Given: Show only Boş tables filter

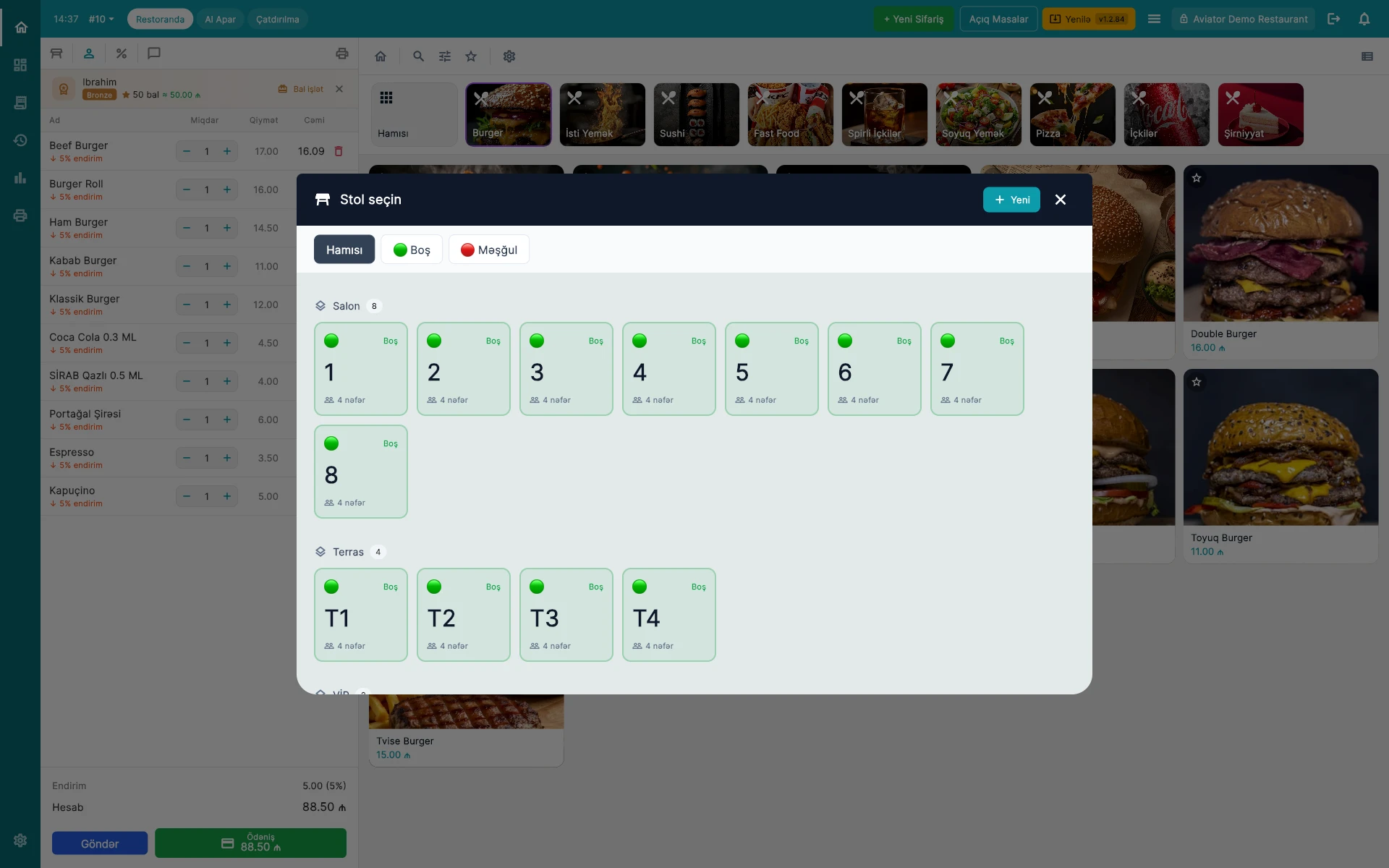Looking at the screenshot, I should tap(412, 250).
